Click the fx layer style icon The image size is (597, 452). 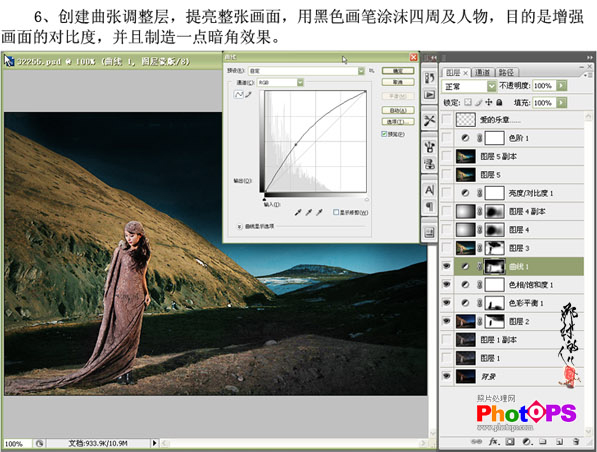point(494,442)
